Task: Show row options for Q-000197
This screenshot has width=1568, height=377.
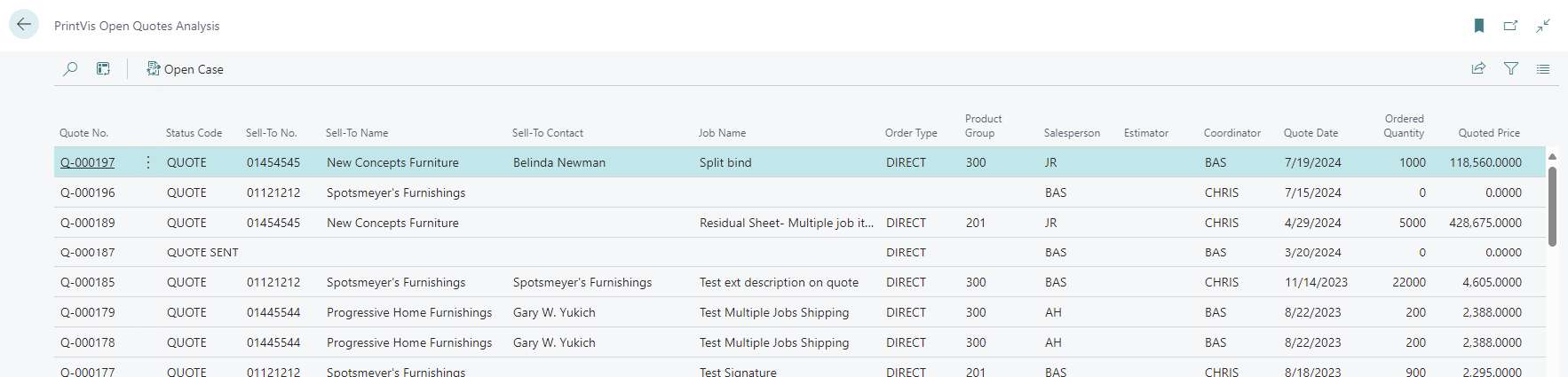Action: tap(147, 162)
